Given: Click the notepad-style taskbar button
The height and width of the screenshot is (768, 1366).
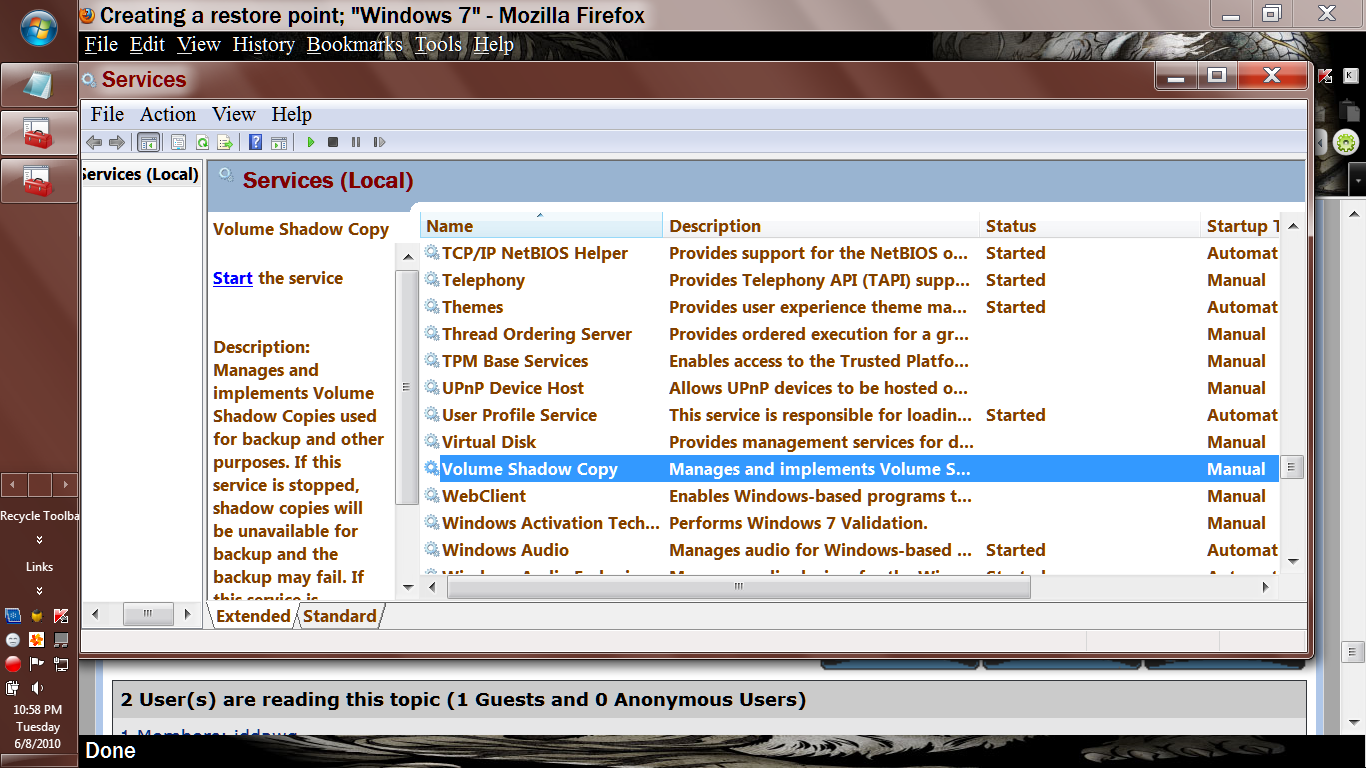Looking at the screenshot, I should click(38, 86).
